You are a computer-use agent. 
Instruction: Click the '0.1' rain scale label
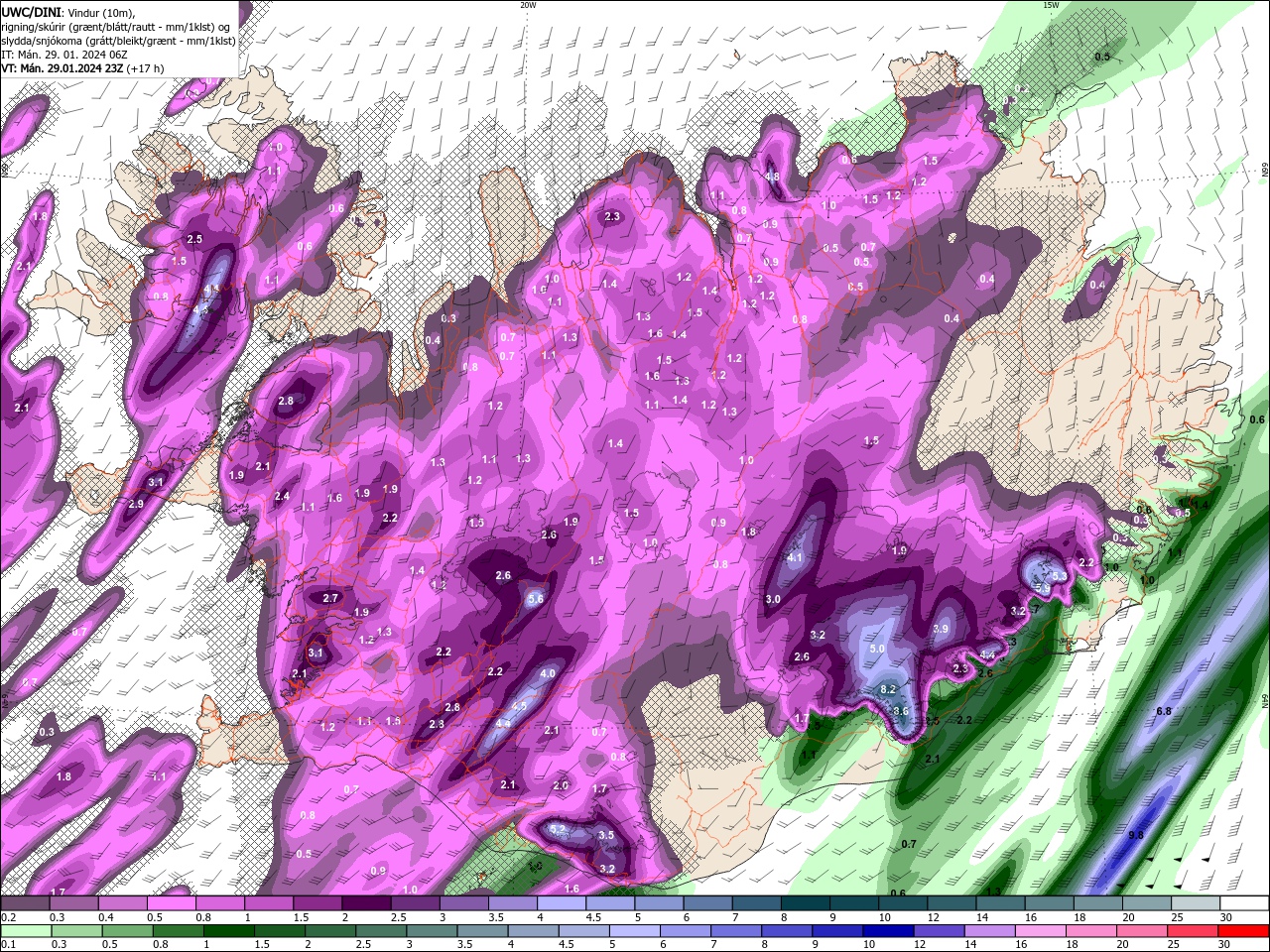7,945
